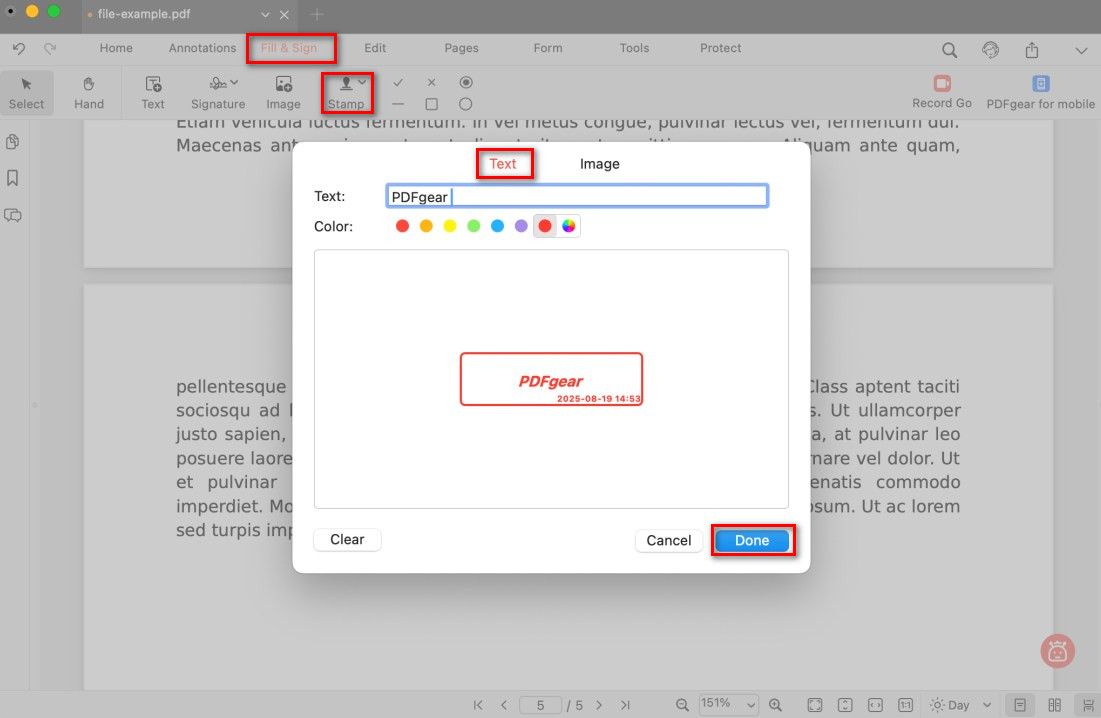Select the Hand tool

pos(89,91)
